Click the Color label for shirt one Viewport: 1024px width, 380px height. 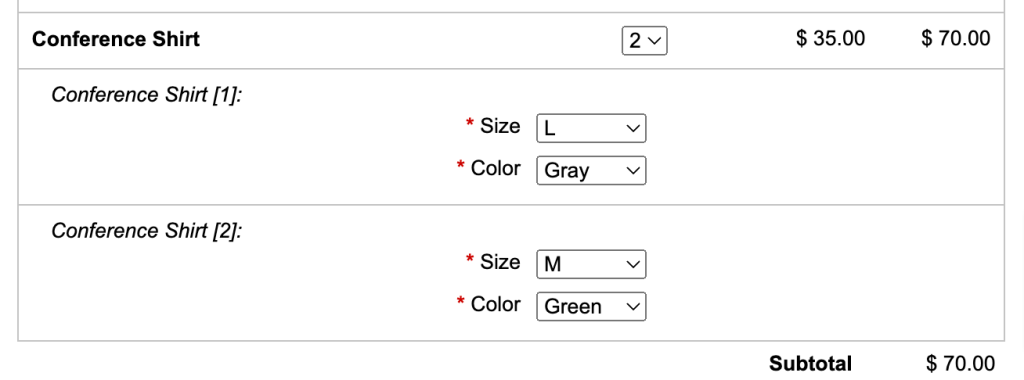coord(496,168)
